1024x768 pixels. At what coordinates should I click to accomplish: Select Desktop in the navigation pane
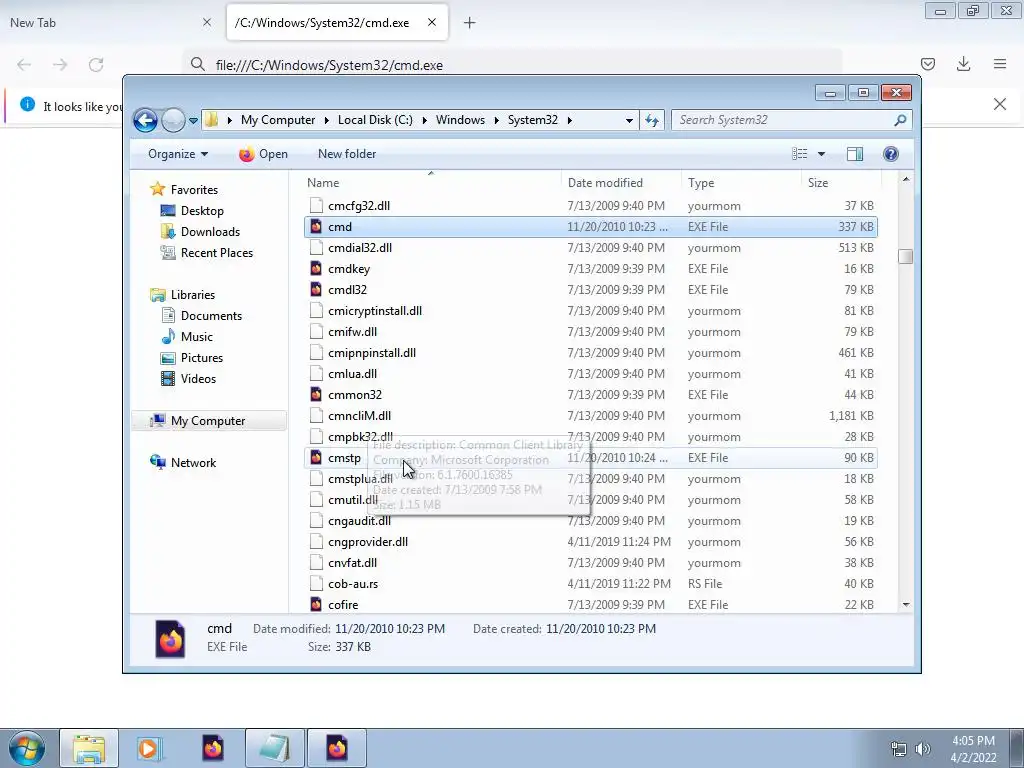[202, 211]
